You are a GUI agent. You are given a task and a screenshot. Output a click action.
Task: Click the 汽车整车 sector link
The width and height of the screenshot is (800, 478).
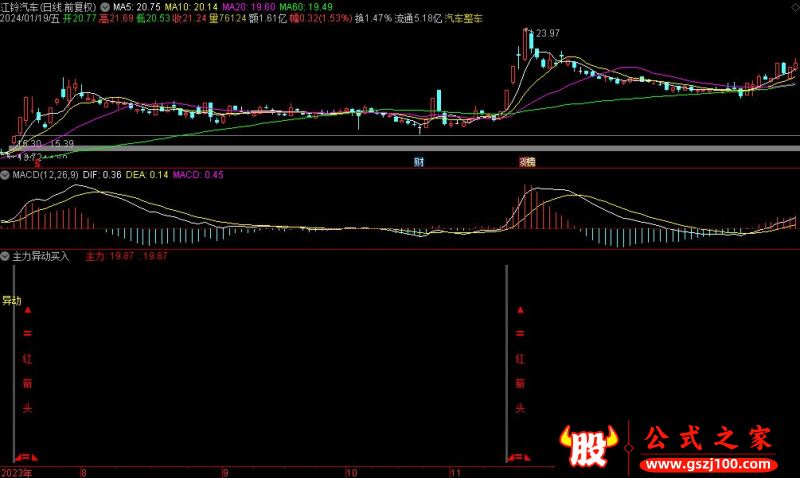[463, 18]
